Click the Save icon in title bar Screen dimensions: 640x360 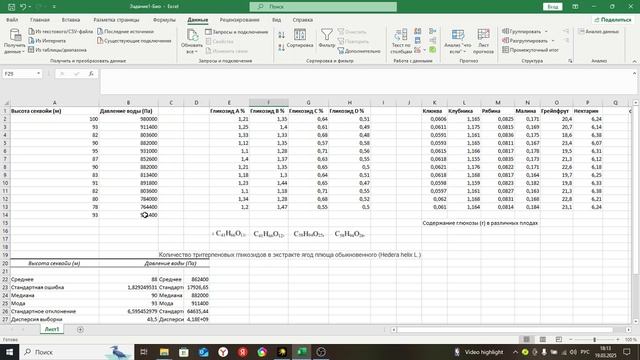click(11, 7)
